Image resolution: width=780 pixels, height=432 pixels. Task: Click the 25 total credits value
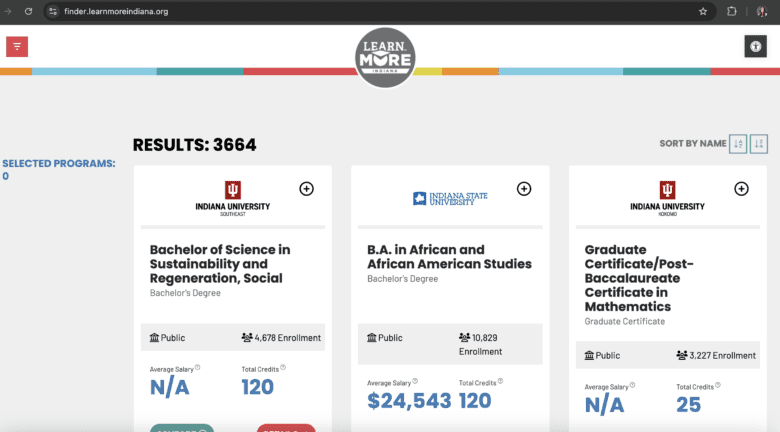click(x=688, y=405)
